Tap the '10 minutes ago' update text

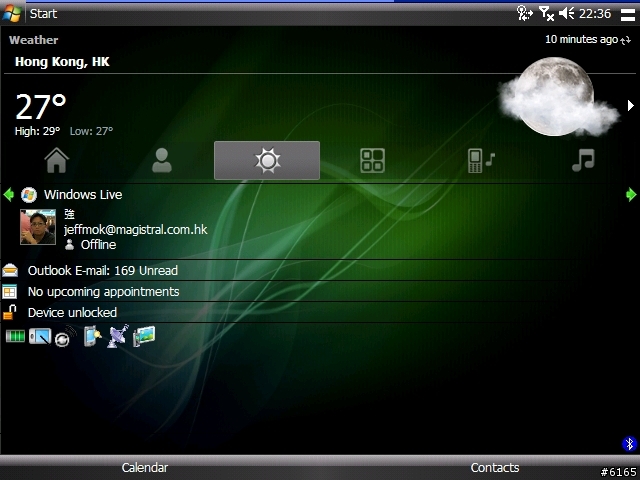[581, 39]
